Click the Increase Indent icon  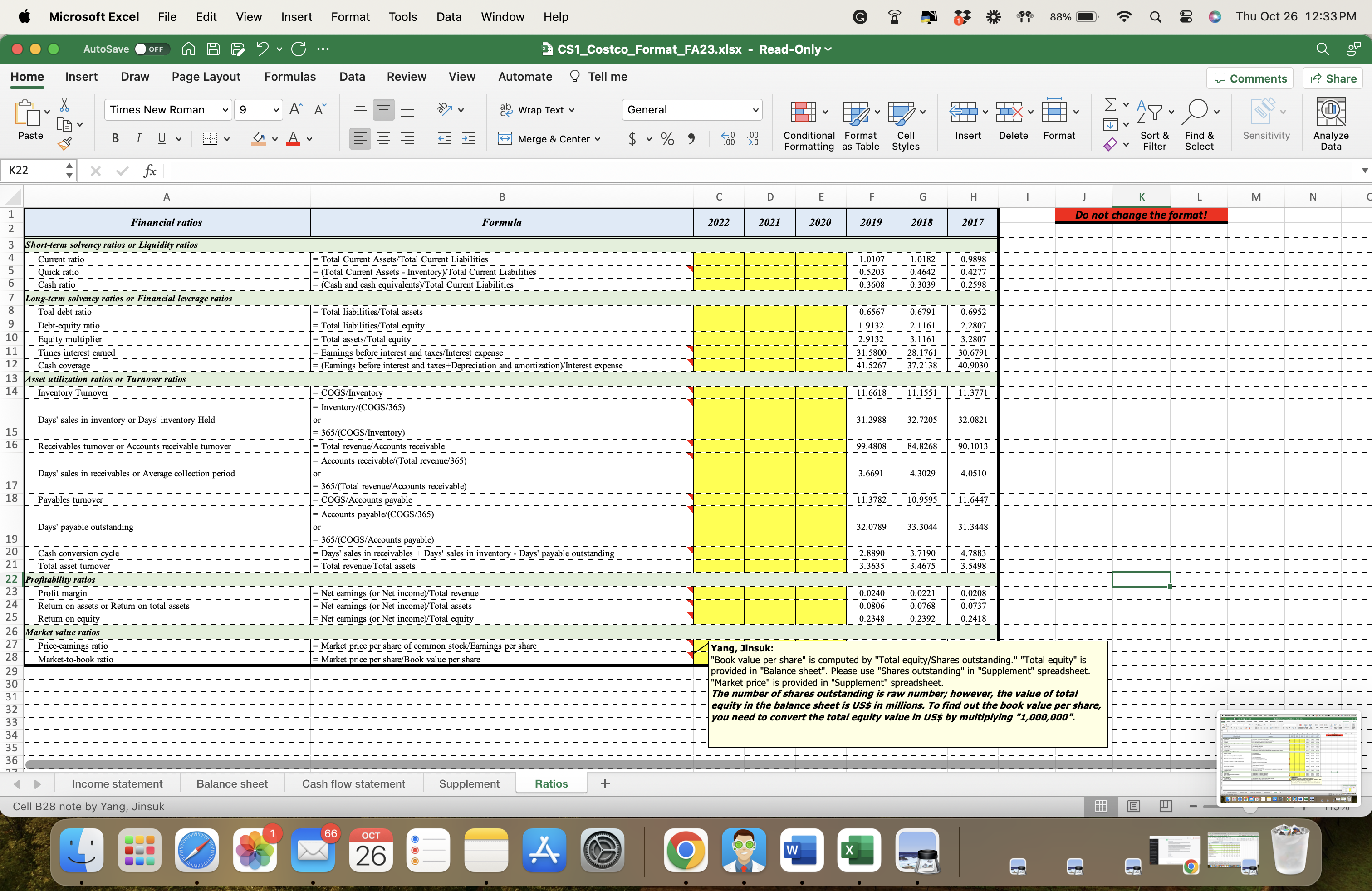tap(468, 138)
